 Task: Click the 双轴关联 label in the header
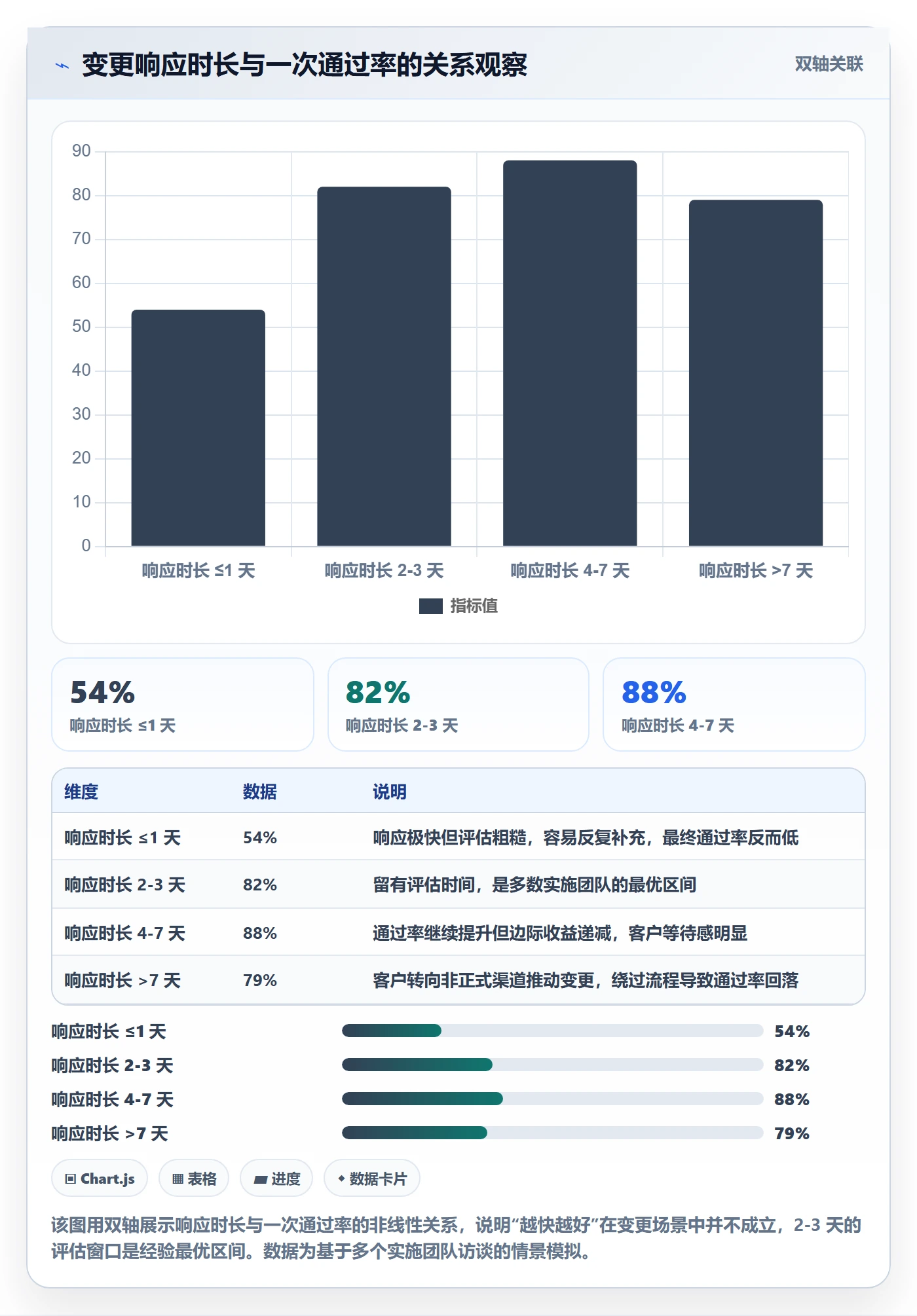[x=829, y=64]
